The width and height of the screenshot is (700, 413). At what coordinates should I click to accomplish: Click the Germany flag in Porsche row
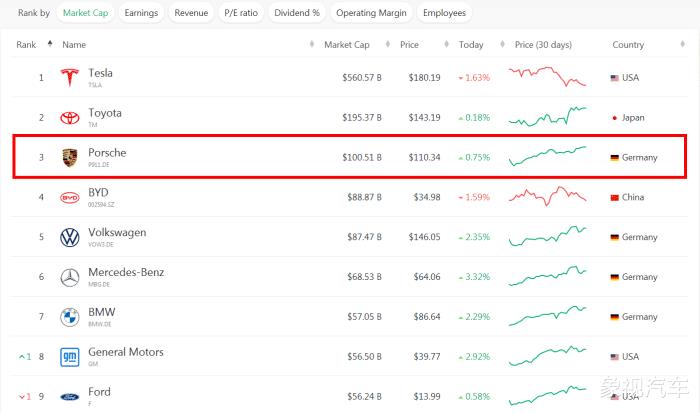[x=615, y=158]
